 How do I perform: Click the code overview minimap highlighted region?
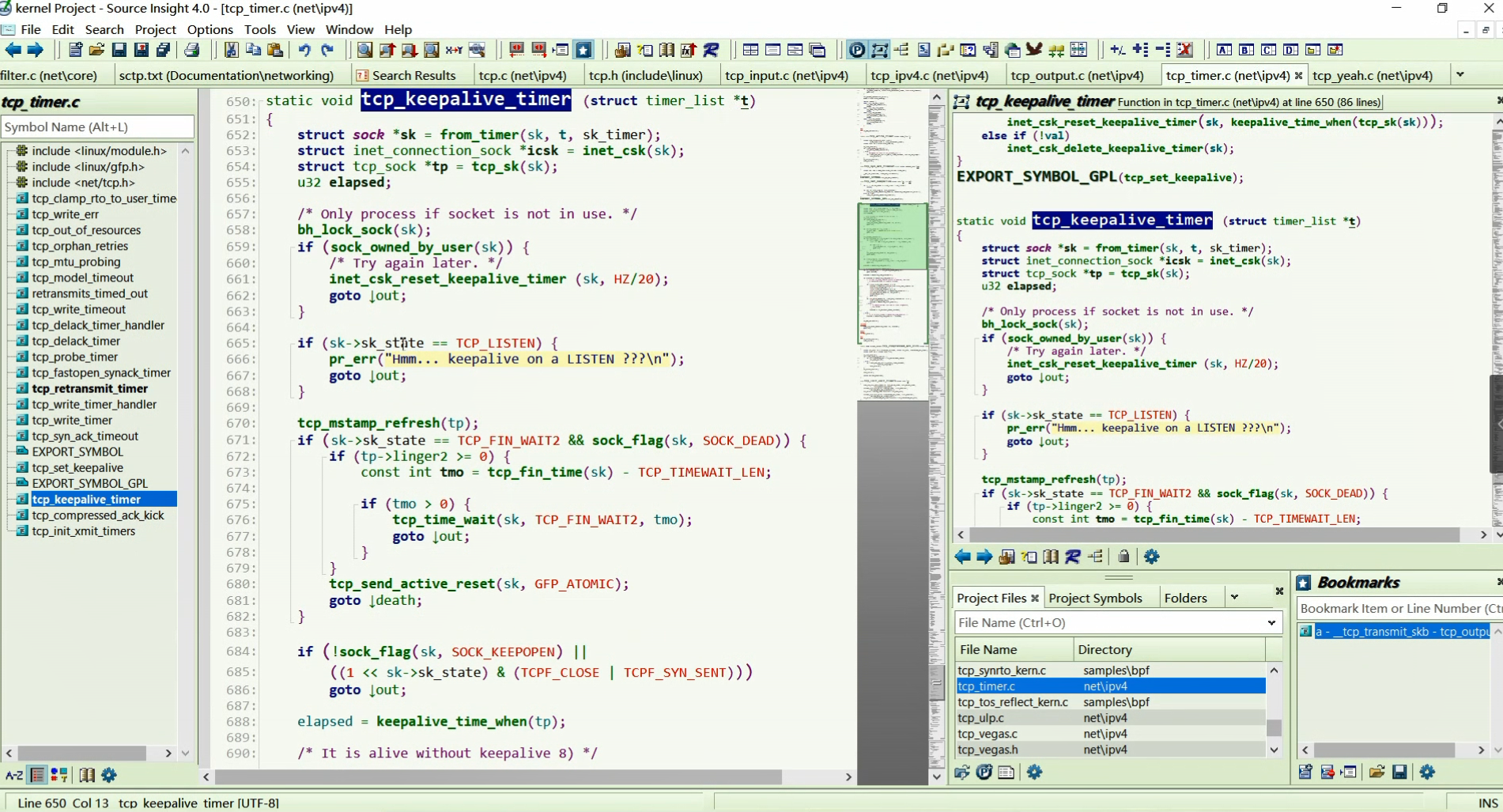(893, 236)
